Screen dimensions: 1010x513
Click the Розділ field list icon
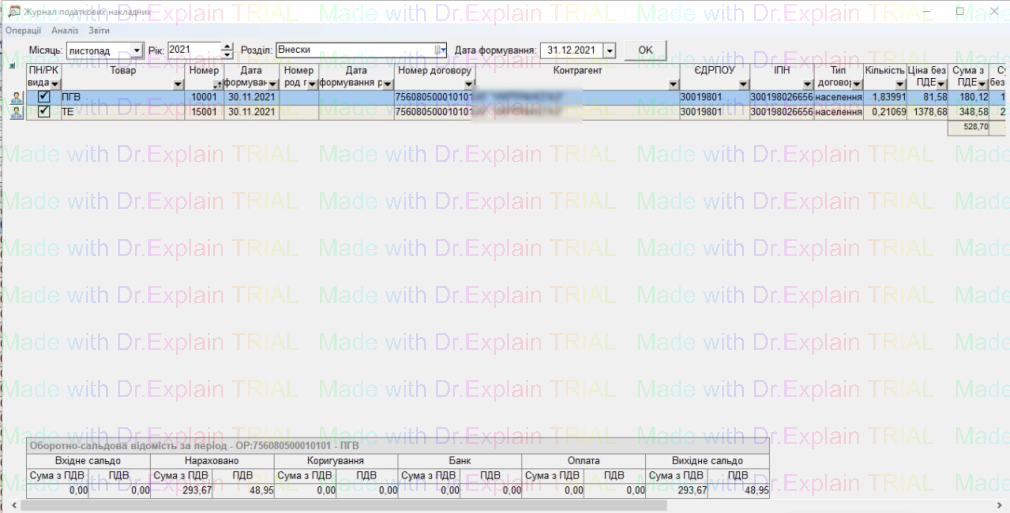coord(440,50)
